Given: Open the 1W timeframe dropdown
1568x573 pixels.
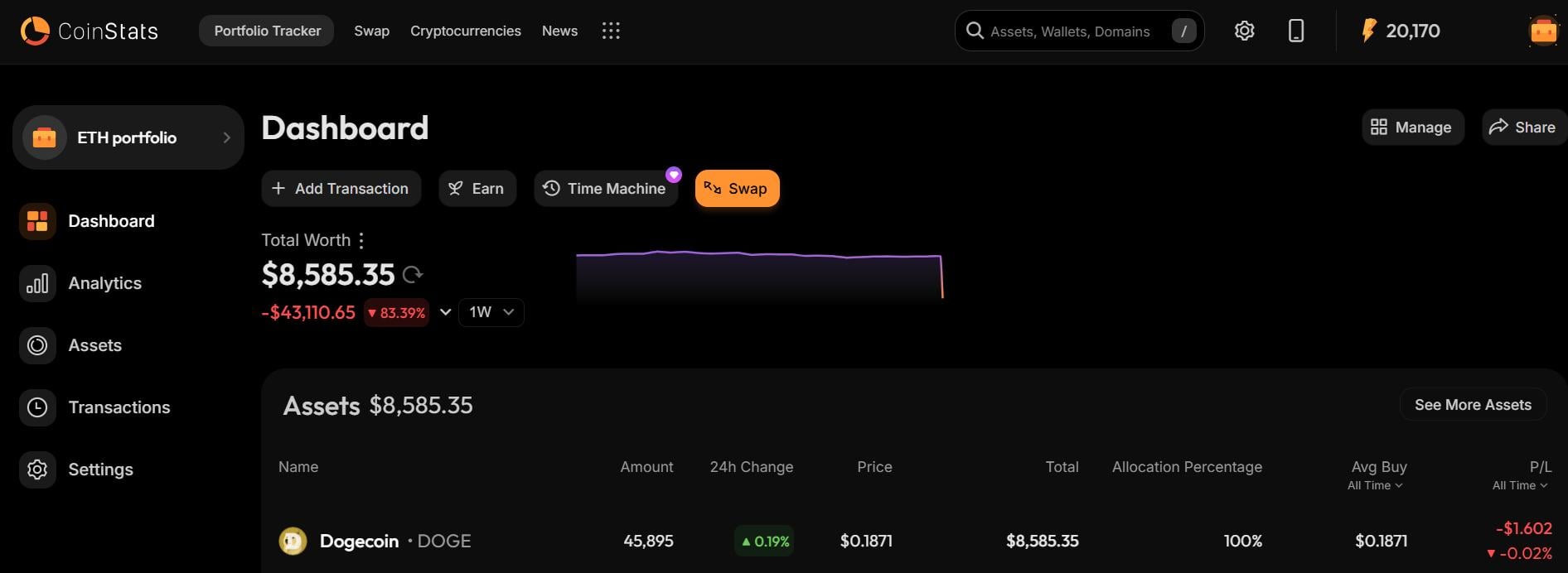Looking at the screenshot, I should [491, 312].
